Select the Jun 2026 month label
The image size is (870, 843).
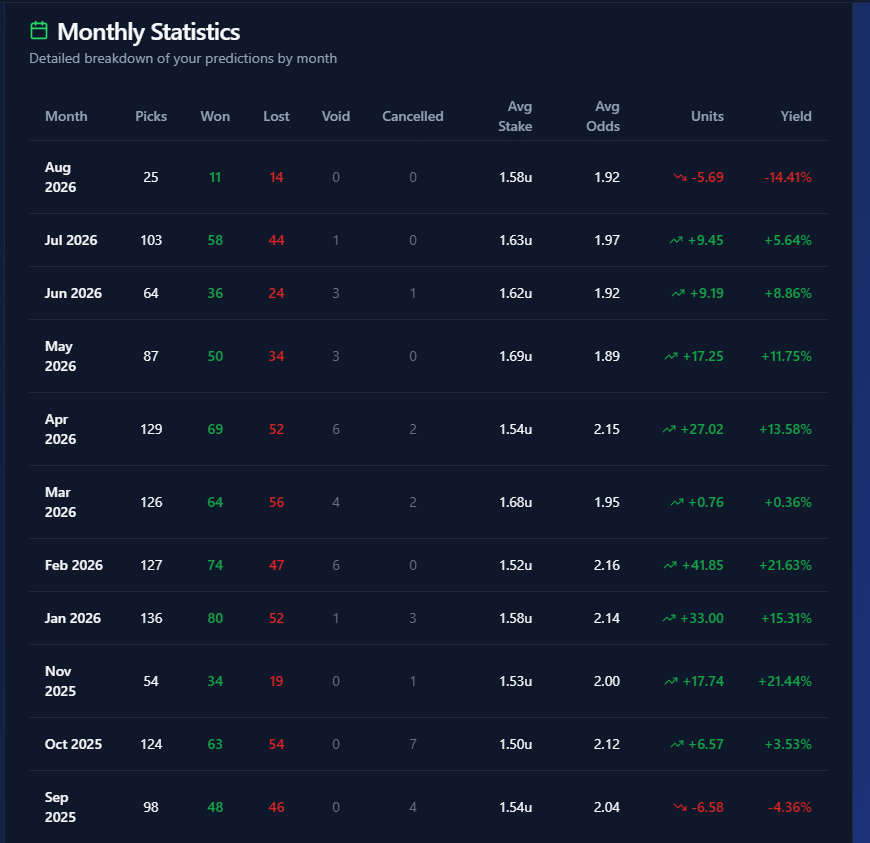[x=73, y=293]
